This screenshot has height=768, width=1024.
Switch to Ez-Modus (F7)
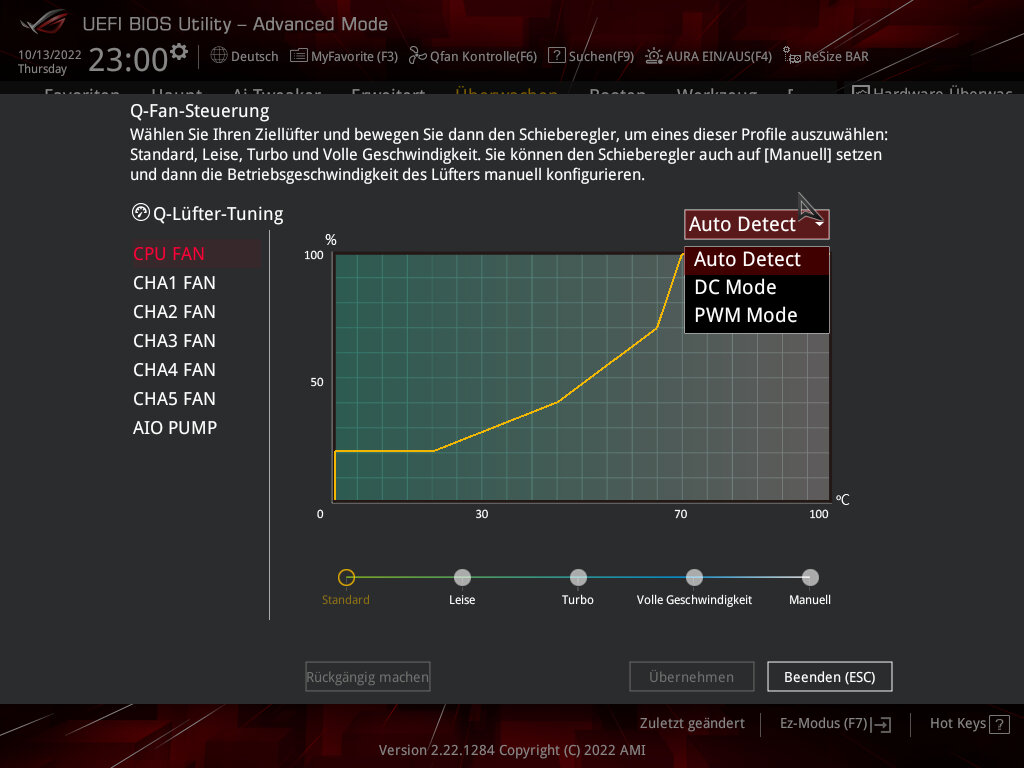[x=835, y=724]
